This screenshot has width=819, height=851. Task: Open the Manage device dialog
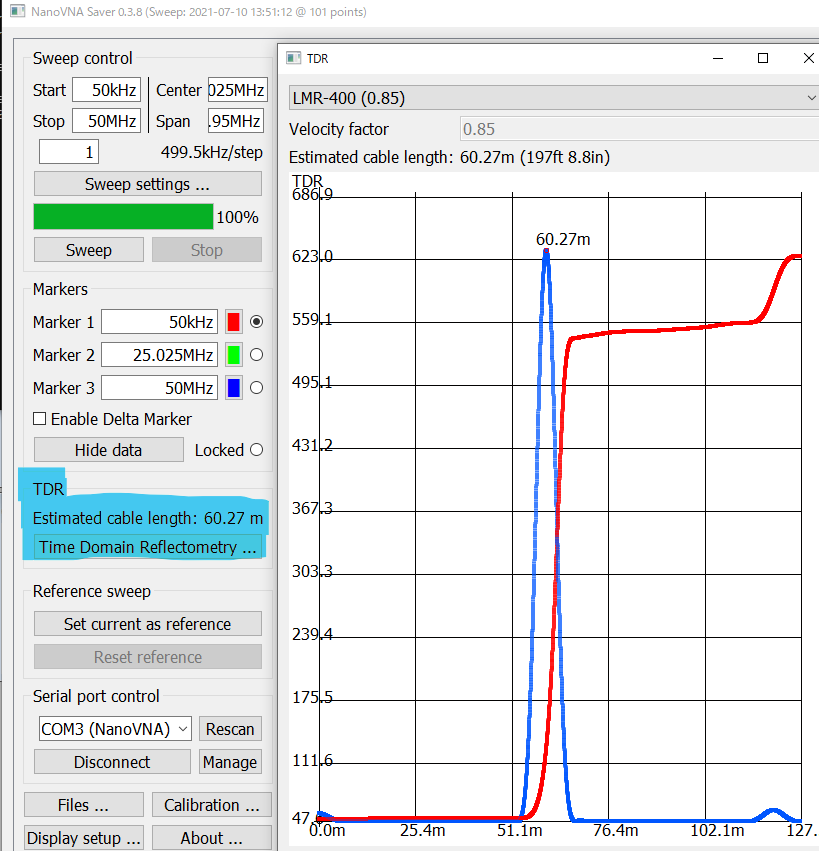point(230,762)
